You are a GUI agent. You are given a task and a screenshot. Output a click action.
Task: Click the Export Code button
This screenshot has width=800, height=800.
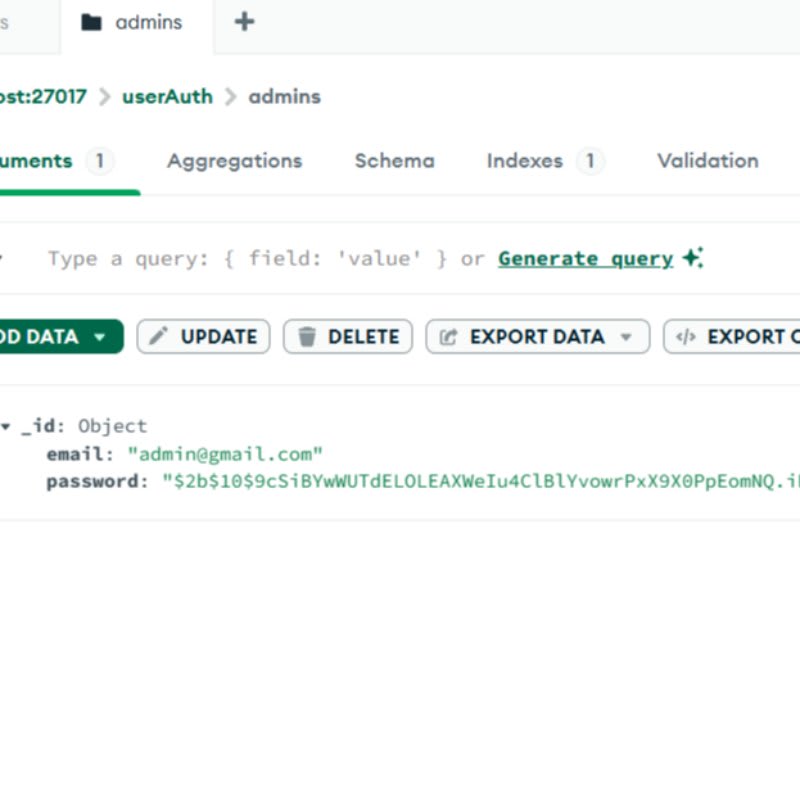(x=732, y=337)
